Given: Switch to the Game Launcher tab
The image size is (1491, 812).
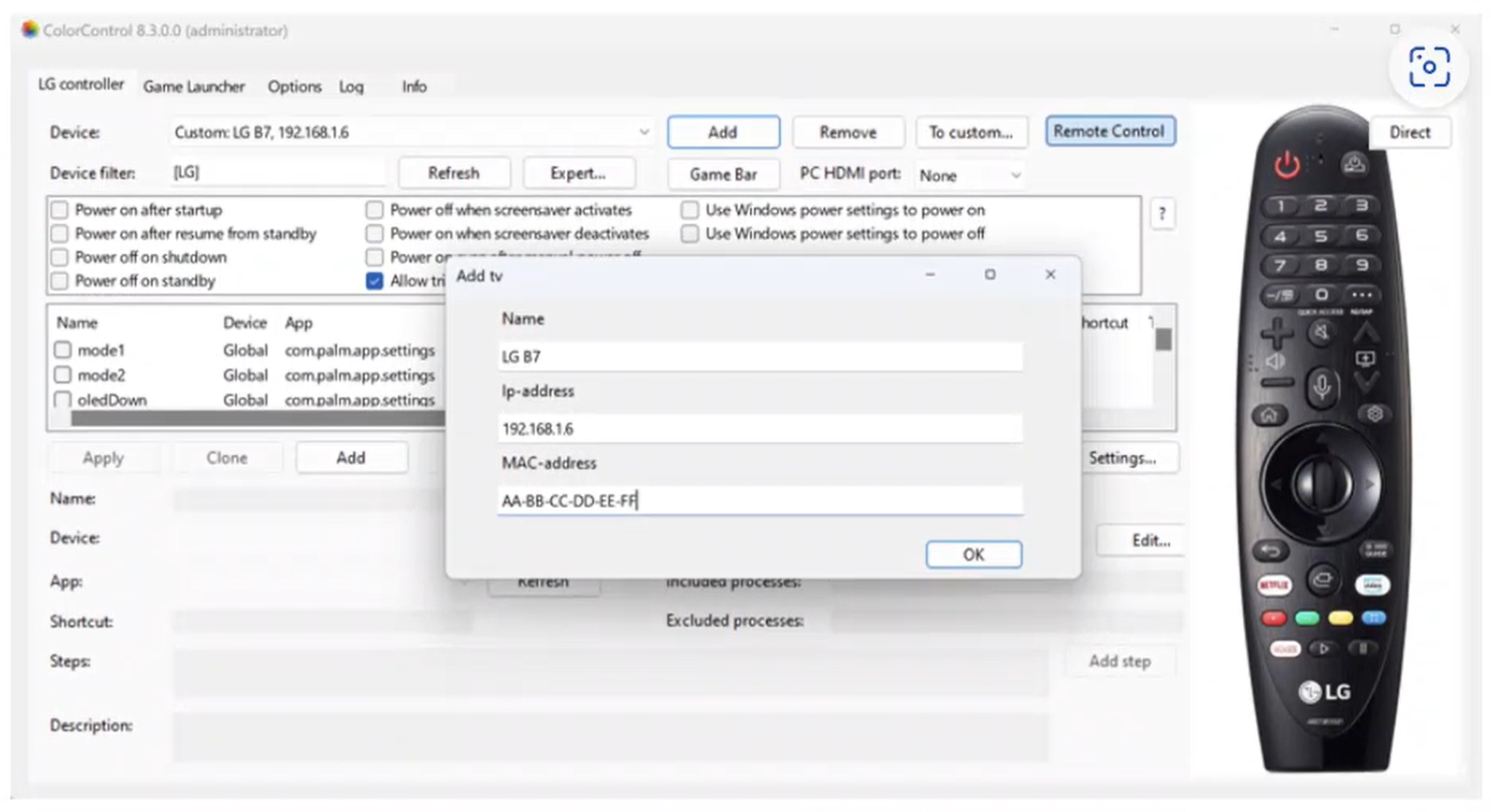Looking at the screenshot, I should pyautogui.click(x=194, y=86).
